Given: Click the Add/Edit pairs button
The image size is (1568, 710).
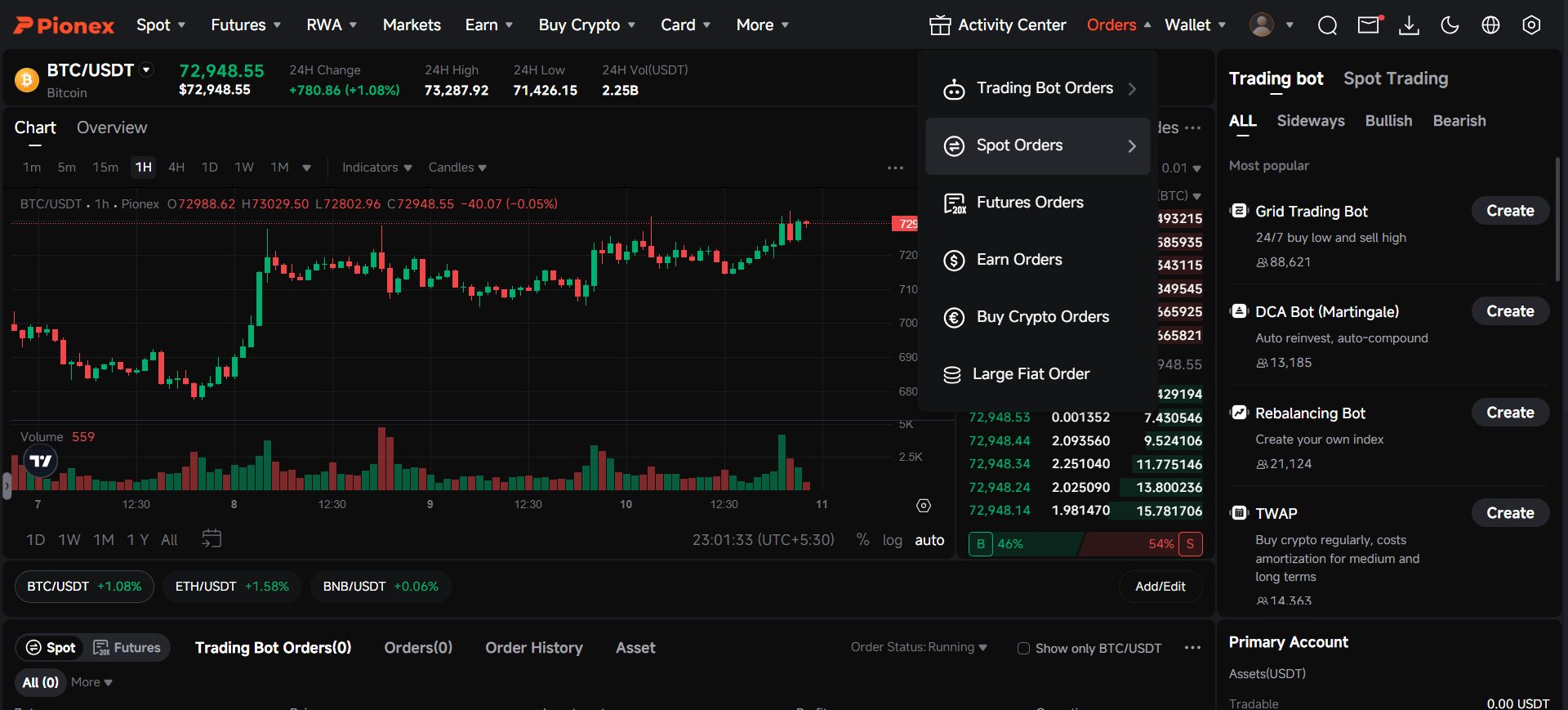Looking at the screenshot, I should coord(1160,587).
